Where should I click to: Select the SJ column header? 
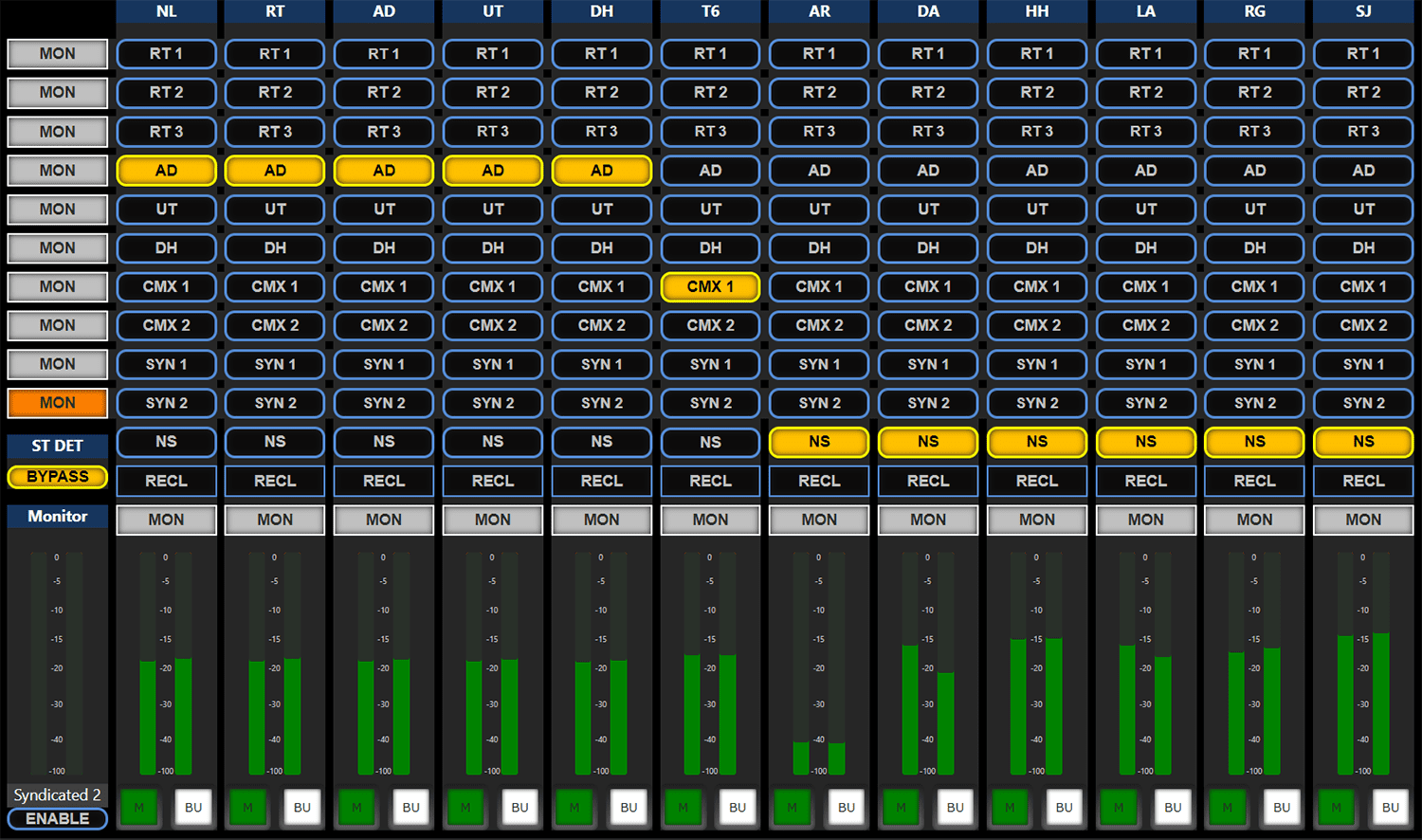1363,11
